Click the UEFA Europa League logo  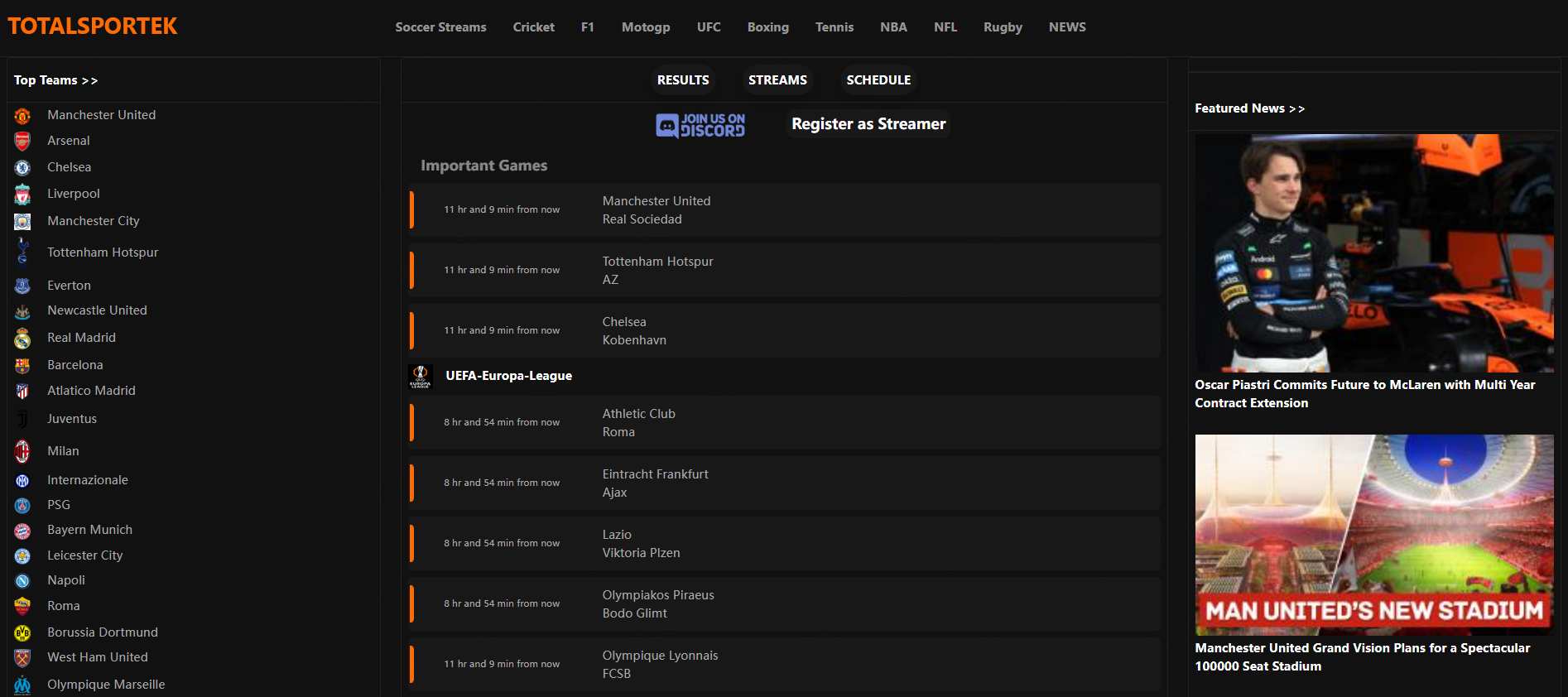click(421, 376)
